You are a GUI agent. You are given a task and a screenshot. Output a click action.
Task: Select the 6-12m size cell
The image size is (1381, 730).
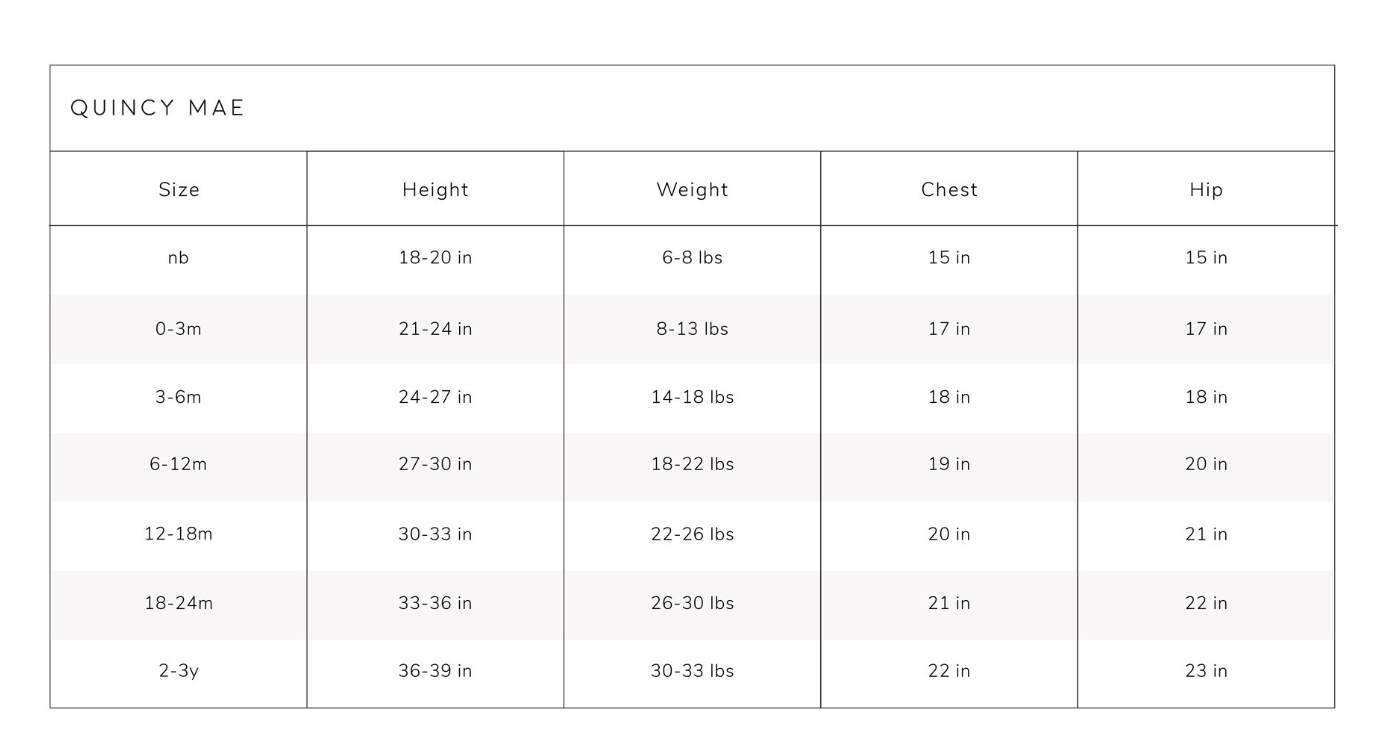pos(179,465)
